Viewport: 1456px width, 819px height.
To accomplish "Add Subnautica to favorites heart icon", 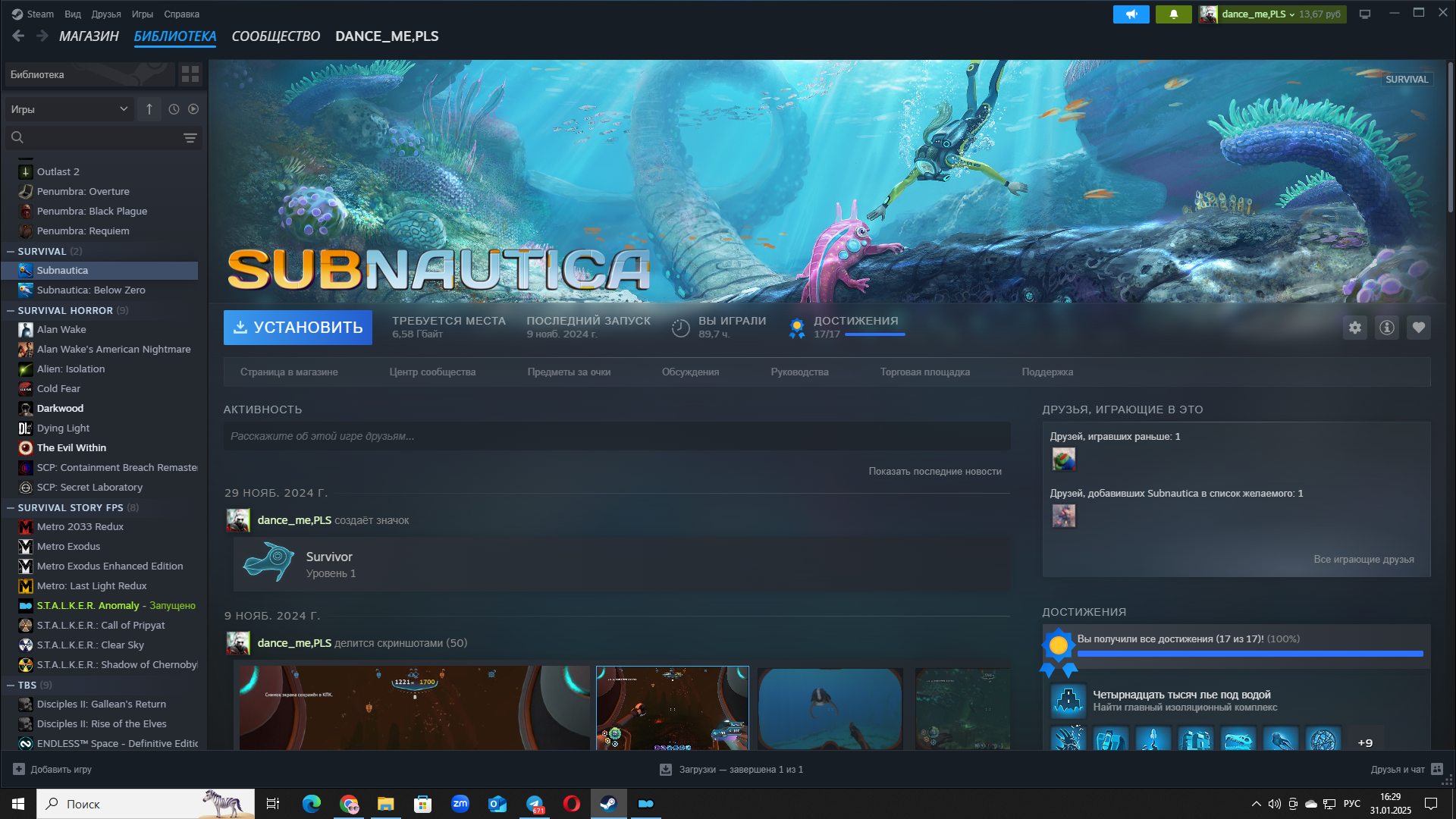I will click(1418, 328).
